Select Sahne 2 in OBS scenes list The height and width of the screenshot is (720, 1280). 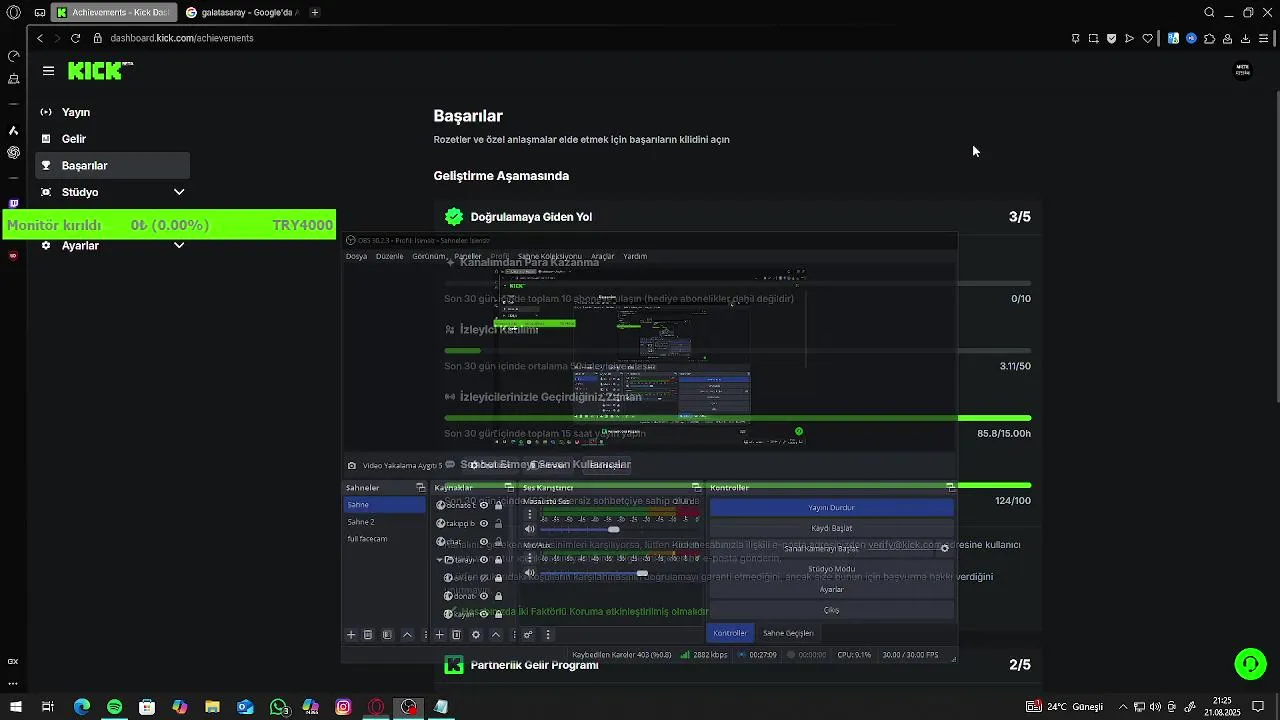pyautogui.click(x=385, y=522)
